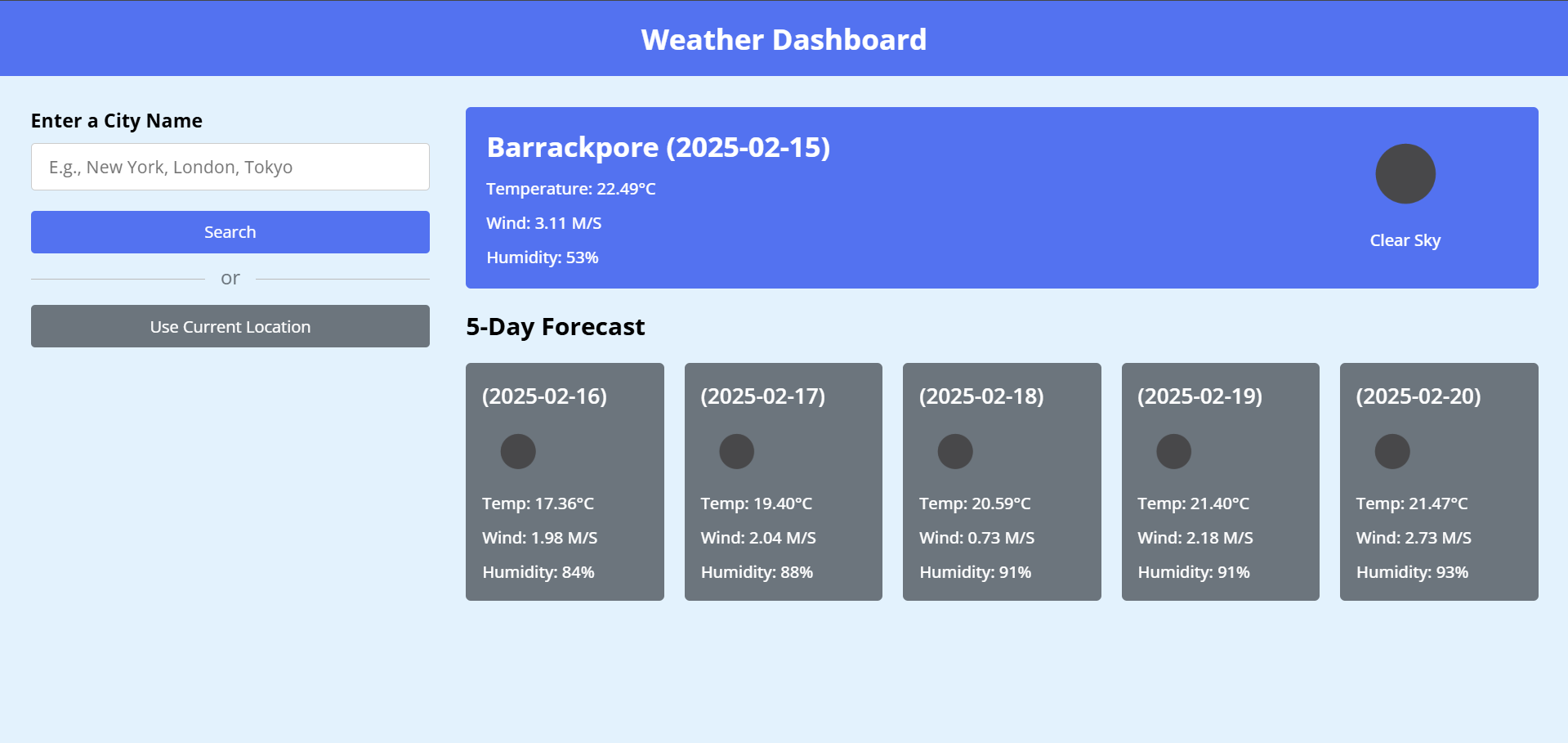The height and width of the screenshot is (743, 1568).
Task: Select the 2025-02-18 forecast weather icon
Action: 955,450
